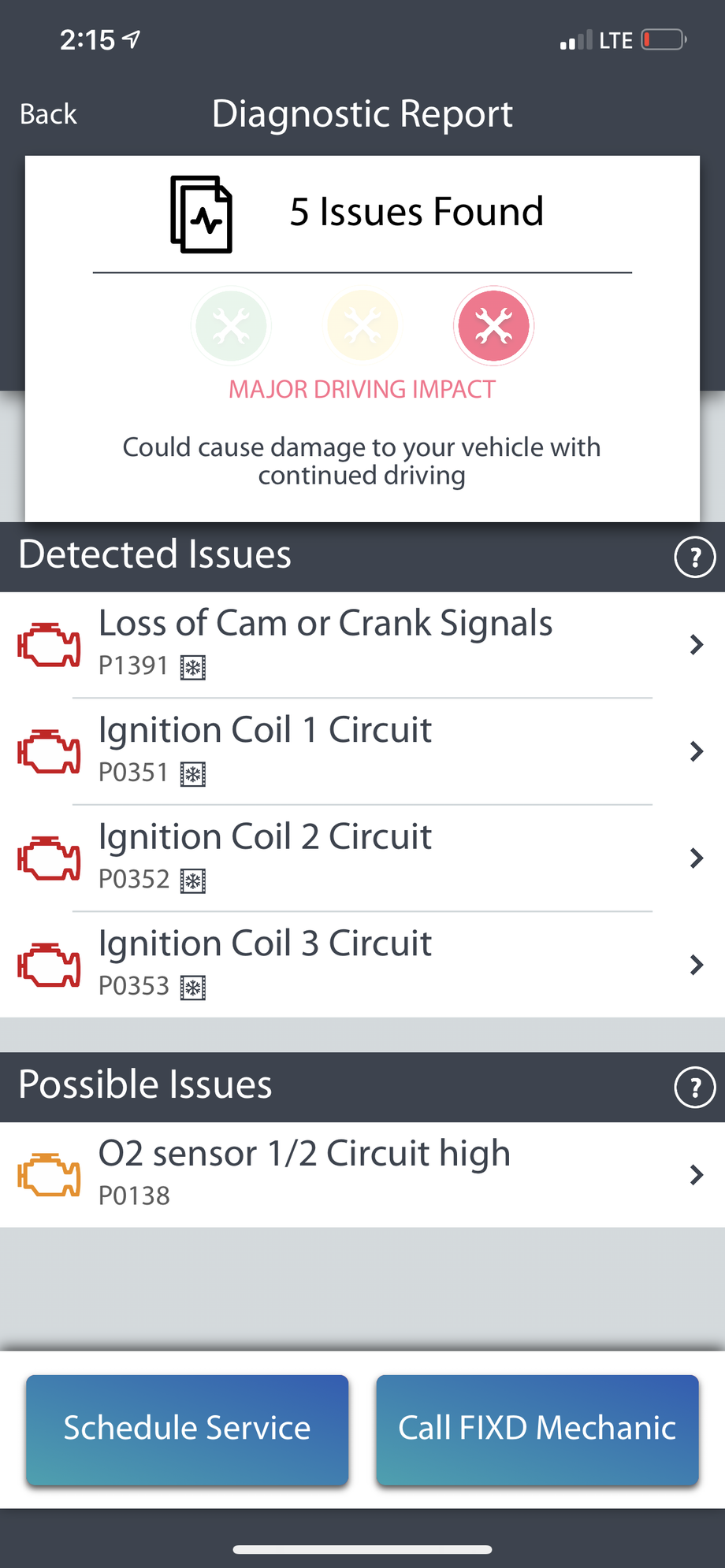Tap freeze frame icon next to P0351
The width and height of the screenshot is (725, 1568).
[x=193, y=774]
